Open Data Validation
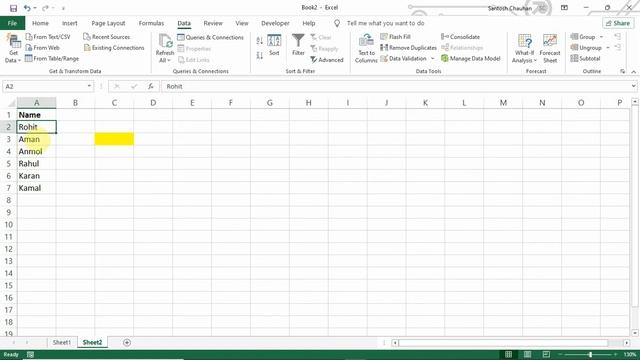 tap(404, 58)
